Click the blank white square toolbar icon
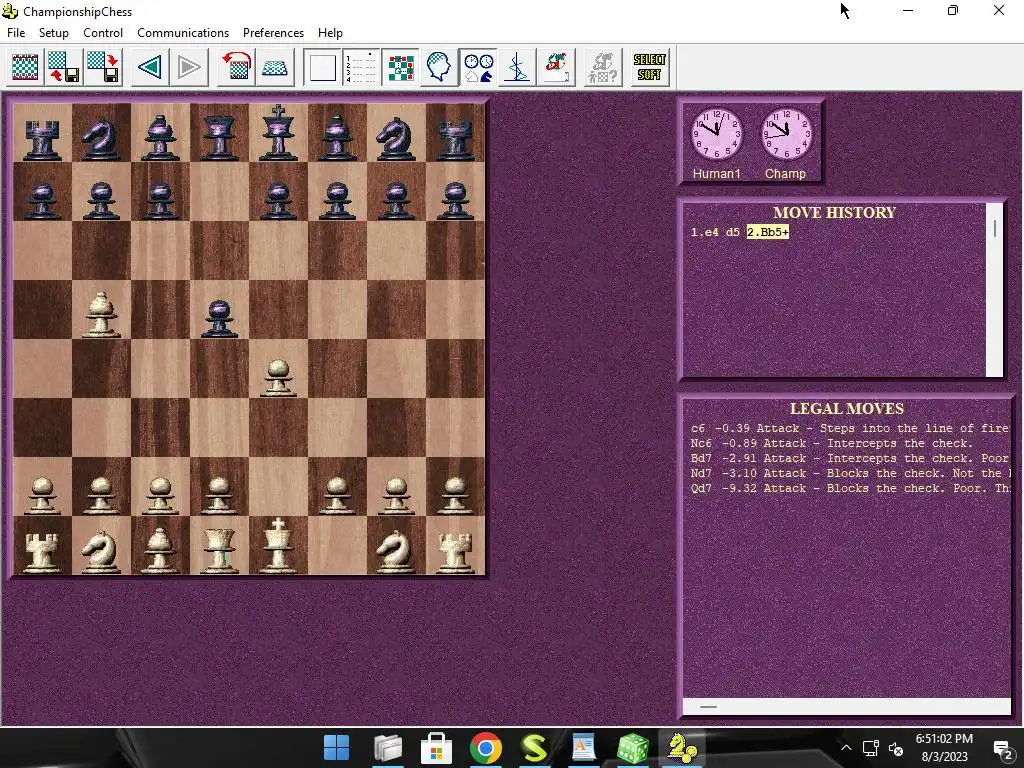This screenshot has width=1024, height=768. tap(323, 67)
